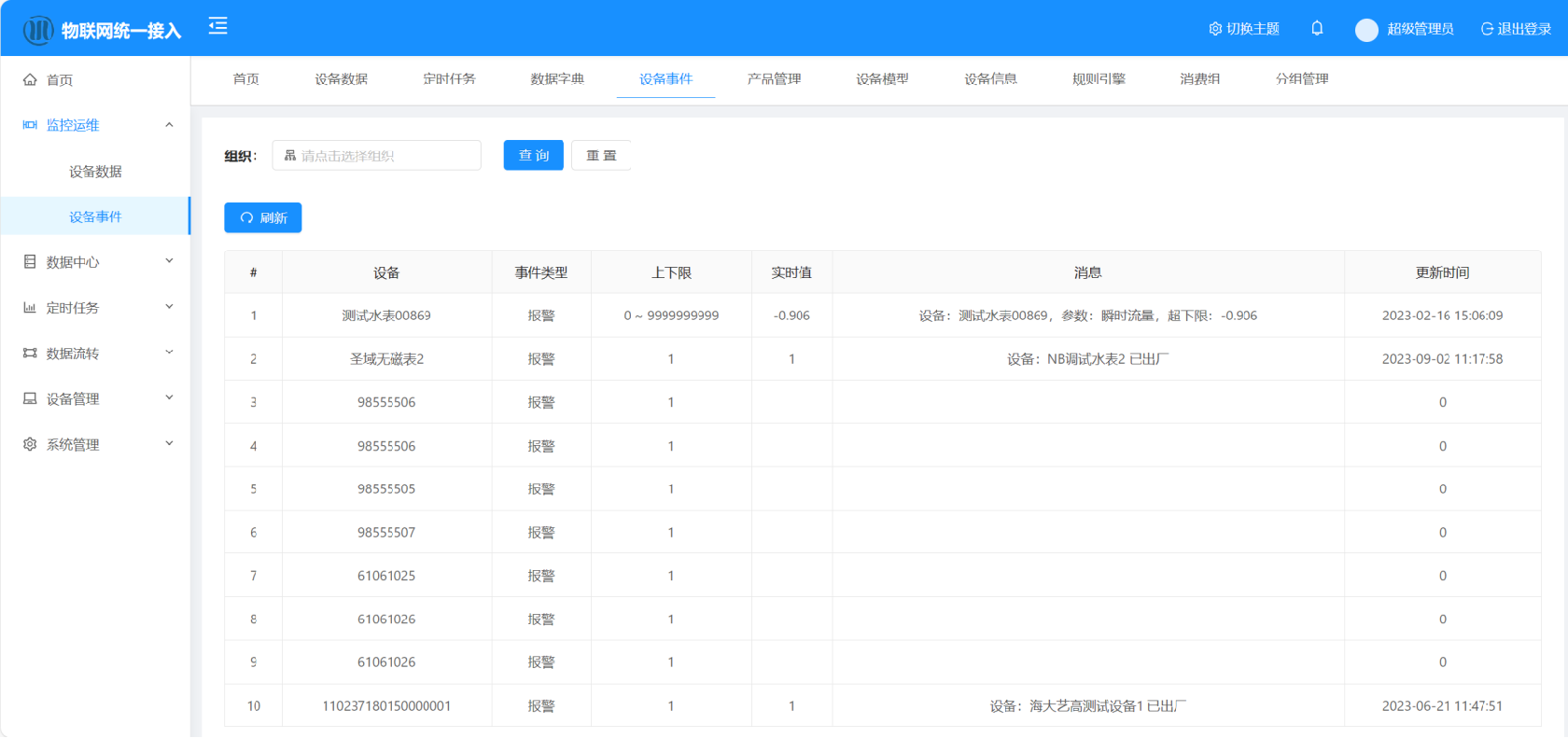1568x738 pixels.
Task: Click the 切换主题 theme gear icon
Action: pyautogui.click(x=1215, y=29)
